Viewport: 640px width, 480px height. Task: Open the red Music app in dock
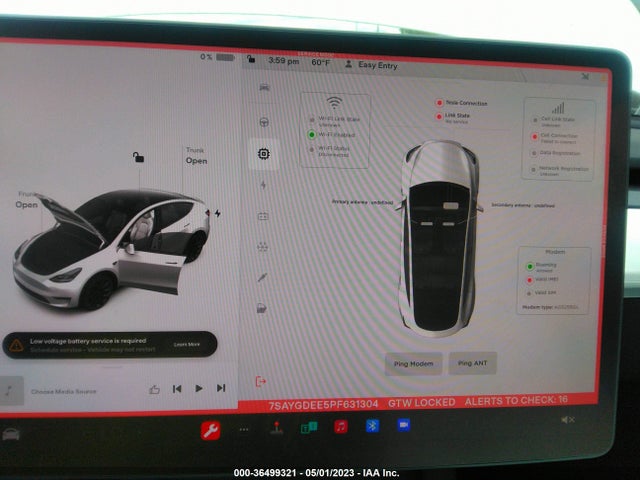pos(341,427)
